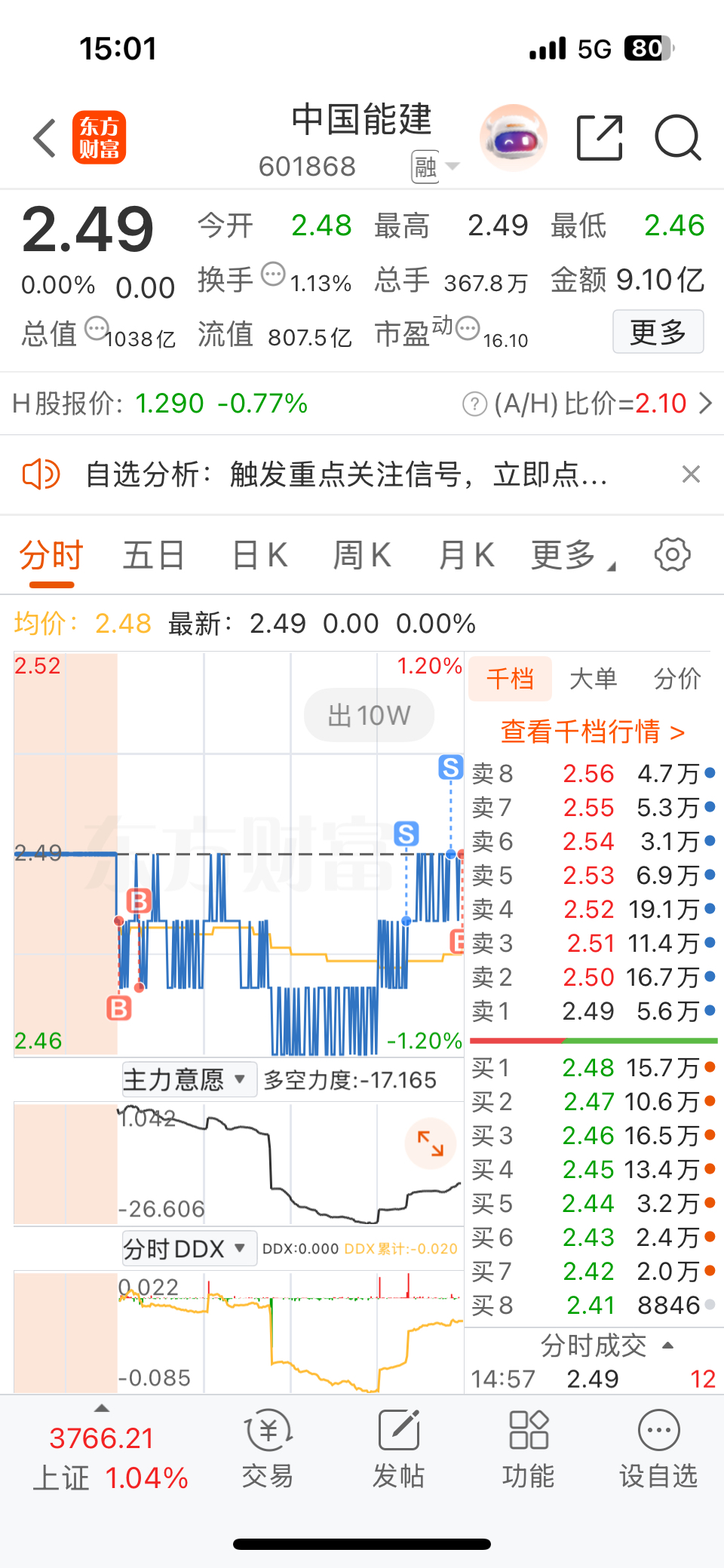Image resolution: width=724 pixels, height=1568 pixels.
Task: Switch to the 月K tab
Action: (x=466, y=556)
